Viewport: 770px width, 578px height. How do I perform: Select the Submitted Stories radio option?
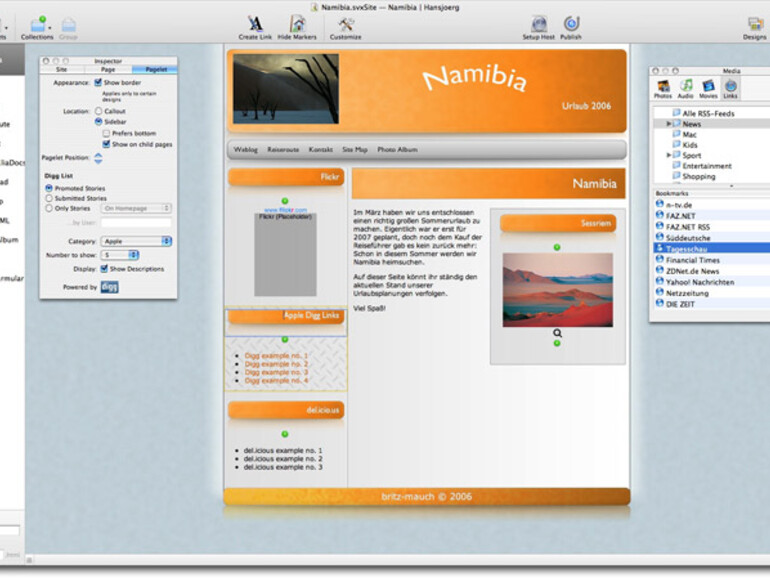point(49,198)
